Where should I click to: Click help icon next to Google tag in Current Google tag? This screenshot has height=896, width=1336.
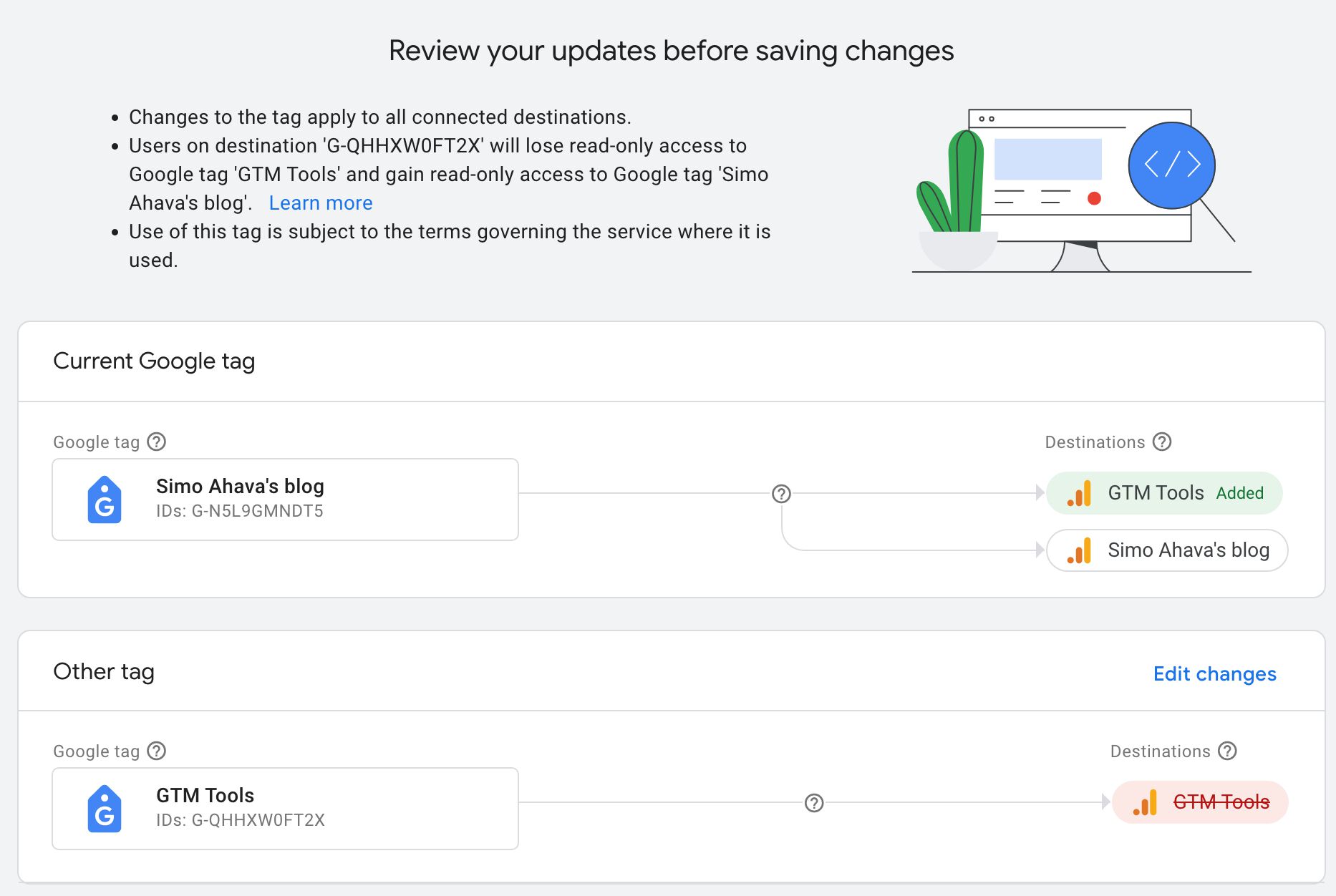coord(156,442)
